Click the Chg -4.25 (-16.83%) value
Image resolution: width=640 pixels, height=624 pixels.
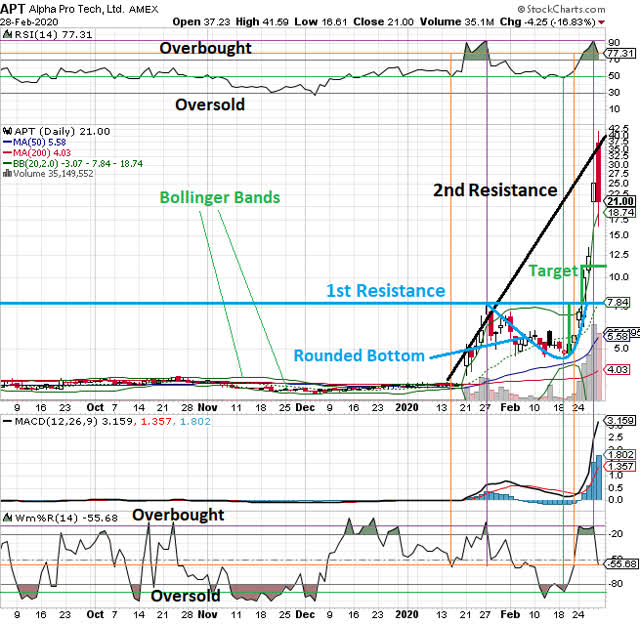pyautogui.click(x=548, y=22)
